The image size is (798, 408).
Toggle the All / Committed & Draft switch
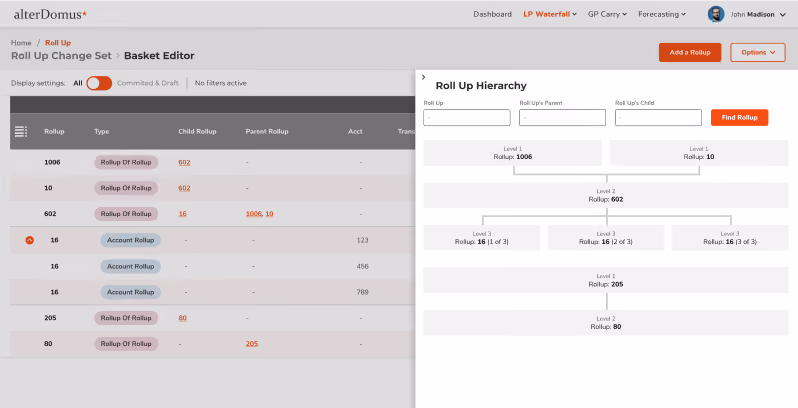99,83
